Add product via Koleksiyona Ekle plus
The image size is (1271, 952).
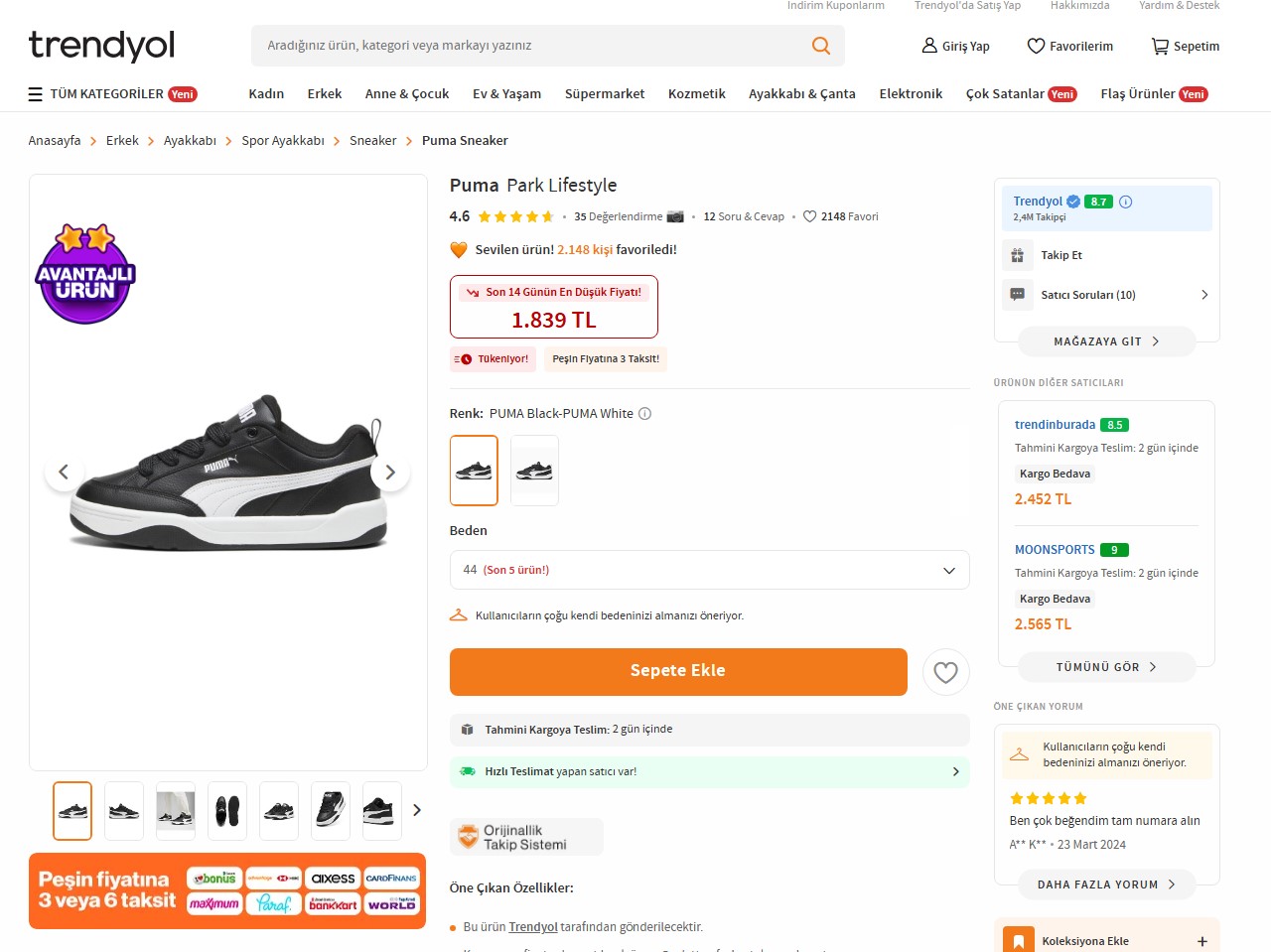(x=1201, y=941)
